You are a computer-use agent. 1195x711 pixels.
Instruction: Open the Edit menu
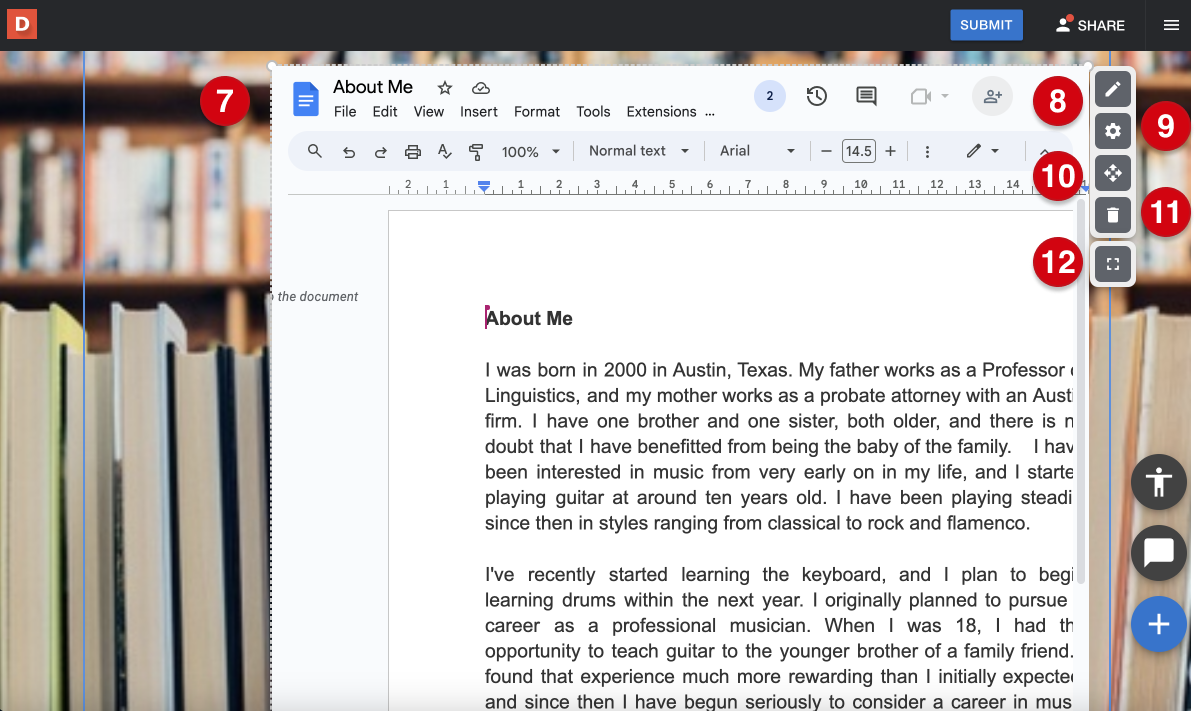point(385,111)
